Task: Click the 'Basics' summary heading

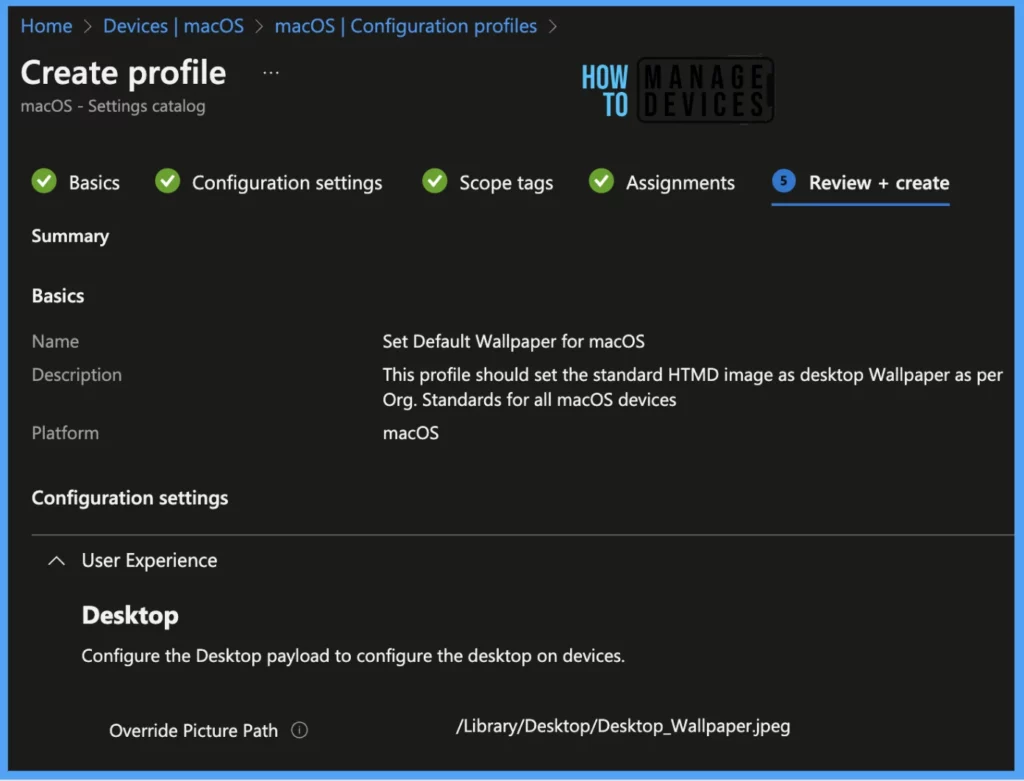Action: point(58,296)
